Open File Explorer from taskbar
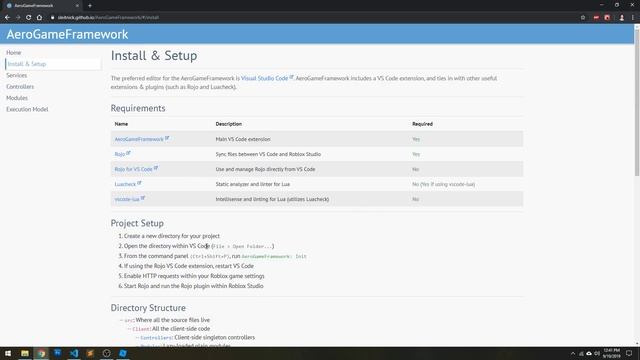The height and width of the screenshot is (360, 640). 25,353
